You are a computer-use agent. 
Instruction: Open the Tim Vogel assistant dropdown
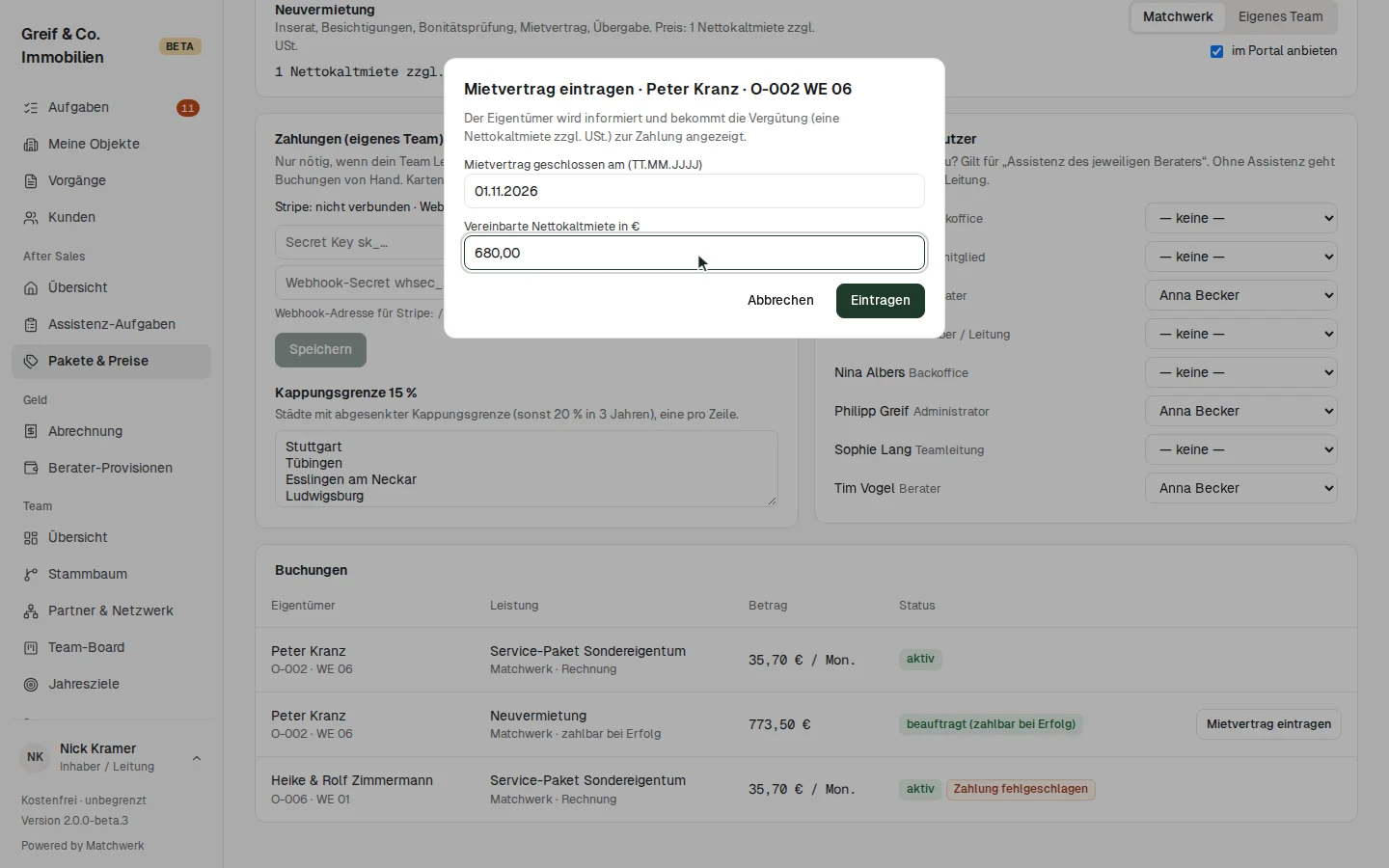pyautogui.click(x=1241, y=488)
